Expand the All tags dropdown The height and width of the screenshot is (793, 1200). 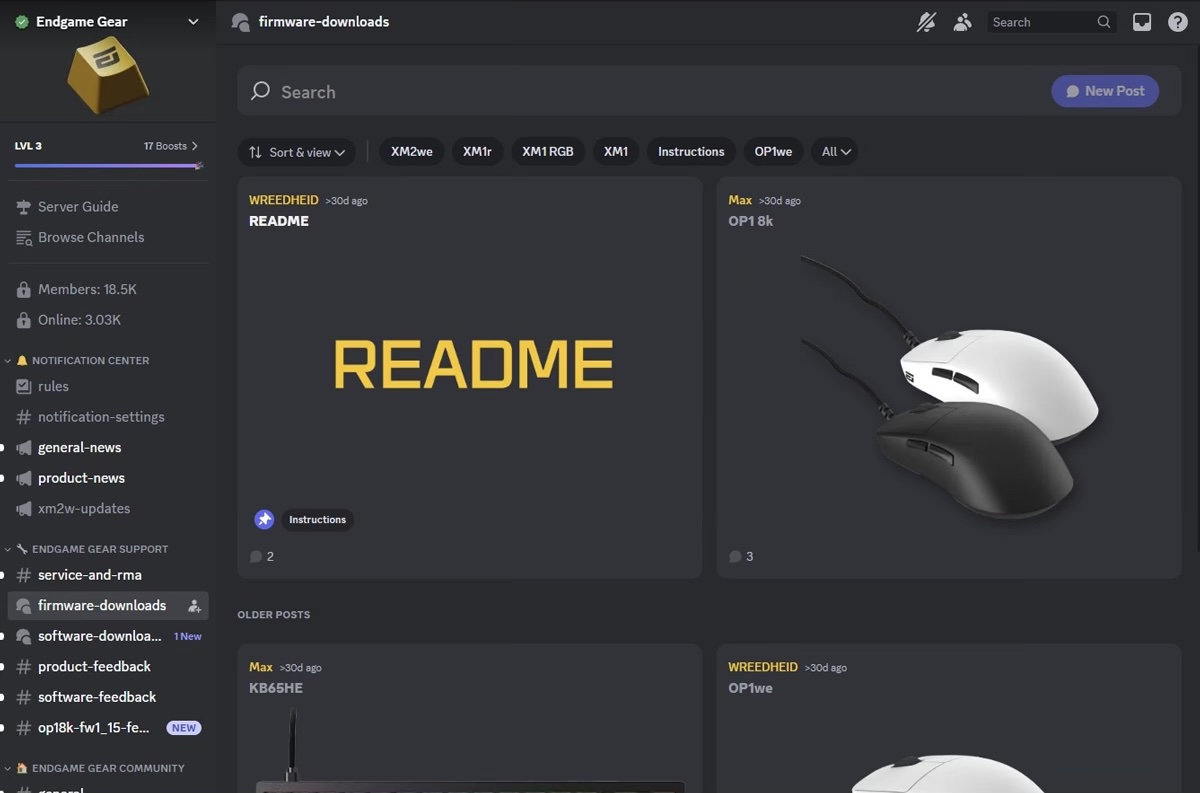pos(836,152)
